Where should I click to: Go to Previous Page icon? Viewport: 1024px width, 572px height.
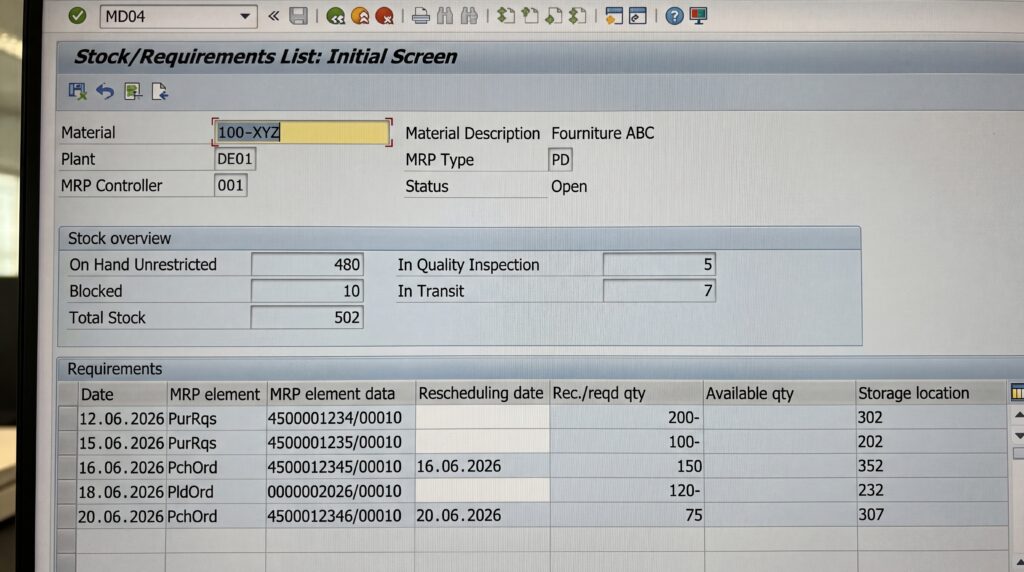pyautogui.click(x=530, y=16)
